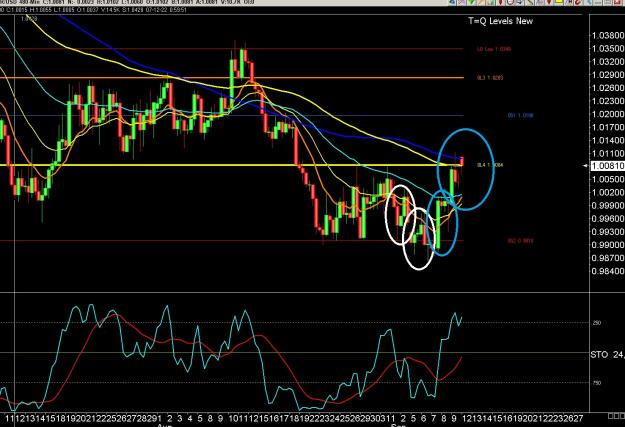Click the 1.03800 price axis label
Image resolution: width=625 pixels, height=427 pixels.
pyautogui.click(x=608, y=35)
